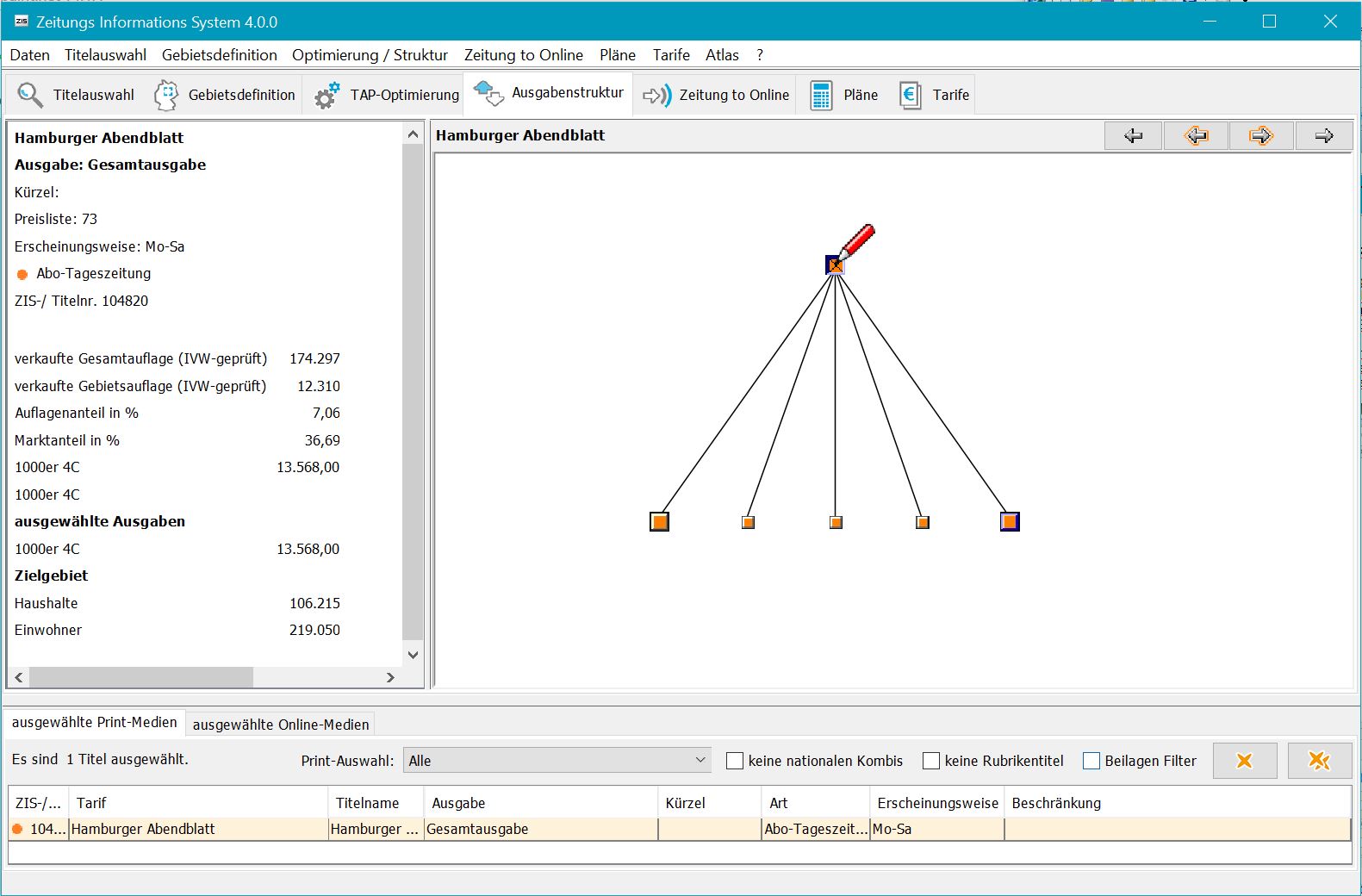
Task: Open the Titelauswahl toolbar tab
Action: 76,95
